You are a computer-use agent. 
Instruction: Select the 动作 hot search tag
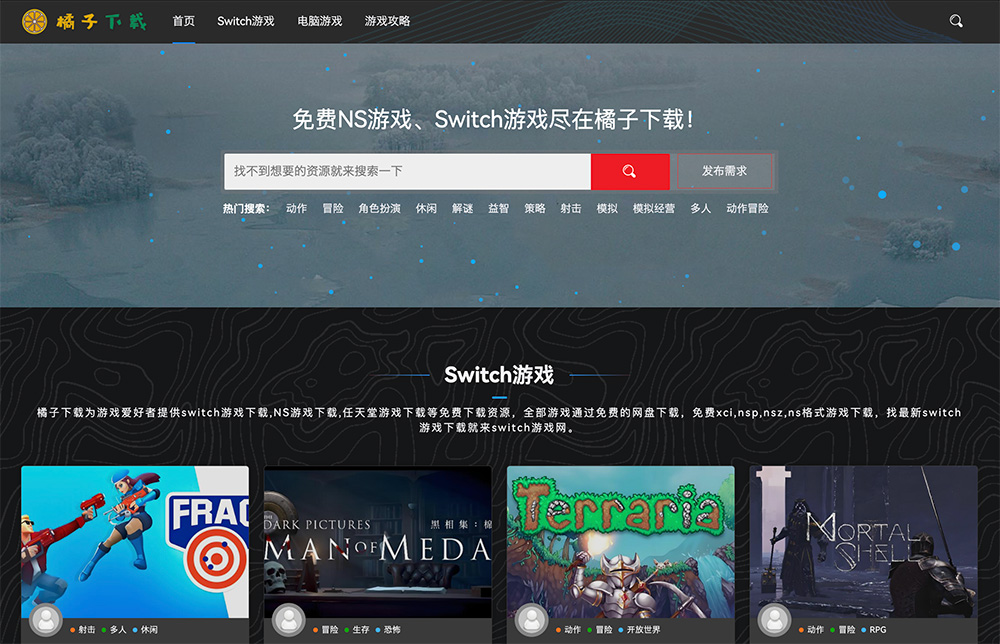click(297, 209)
